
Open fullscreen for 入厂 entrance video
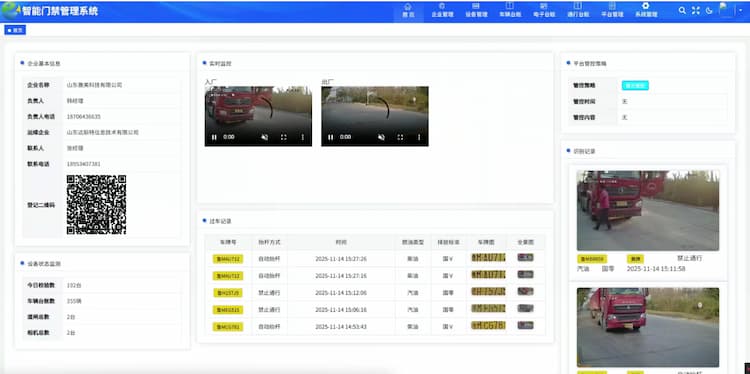284,137
